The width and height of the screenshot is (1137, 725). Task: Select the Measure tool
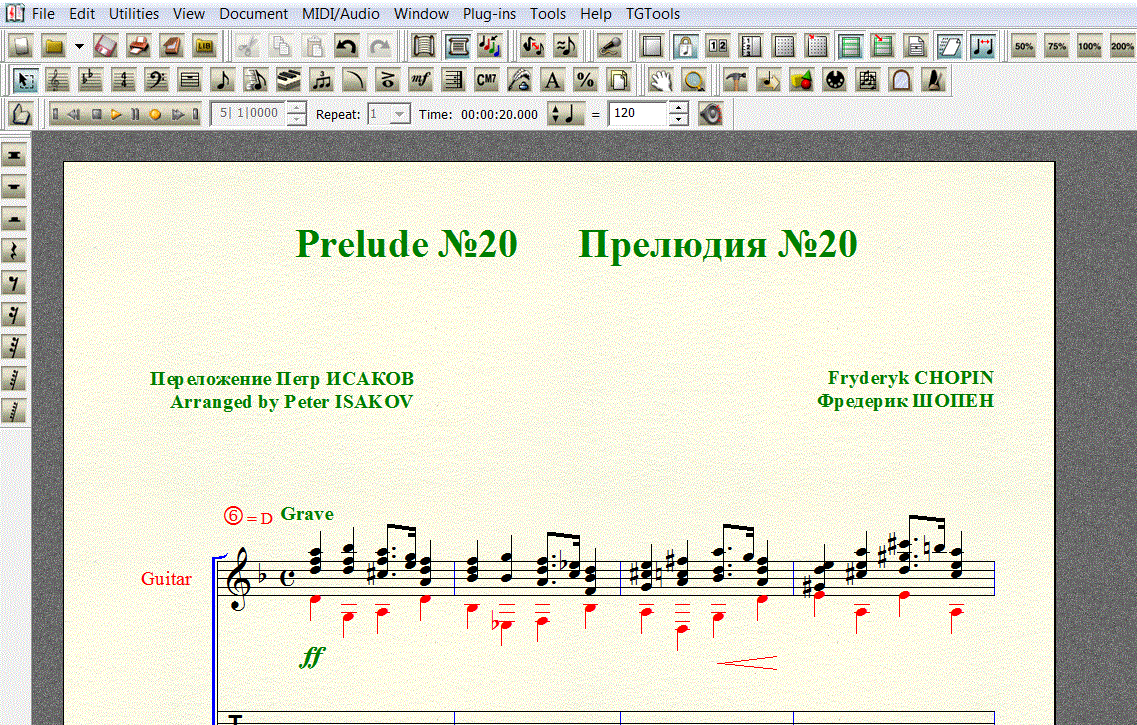tap(190, 80)
